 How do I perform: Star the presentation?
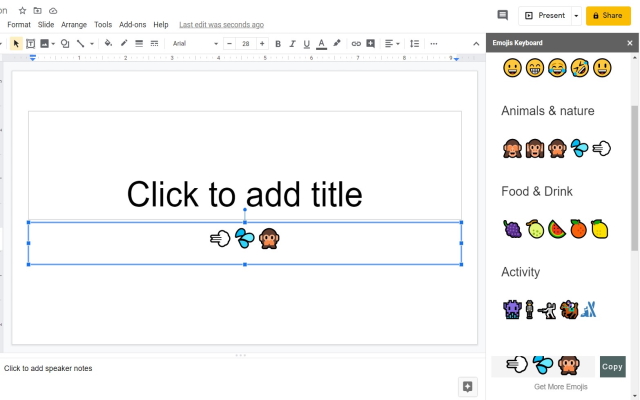pyautogui.click(x=22, y=11)
